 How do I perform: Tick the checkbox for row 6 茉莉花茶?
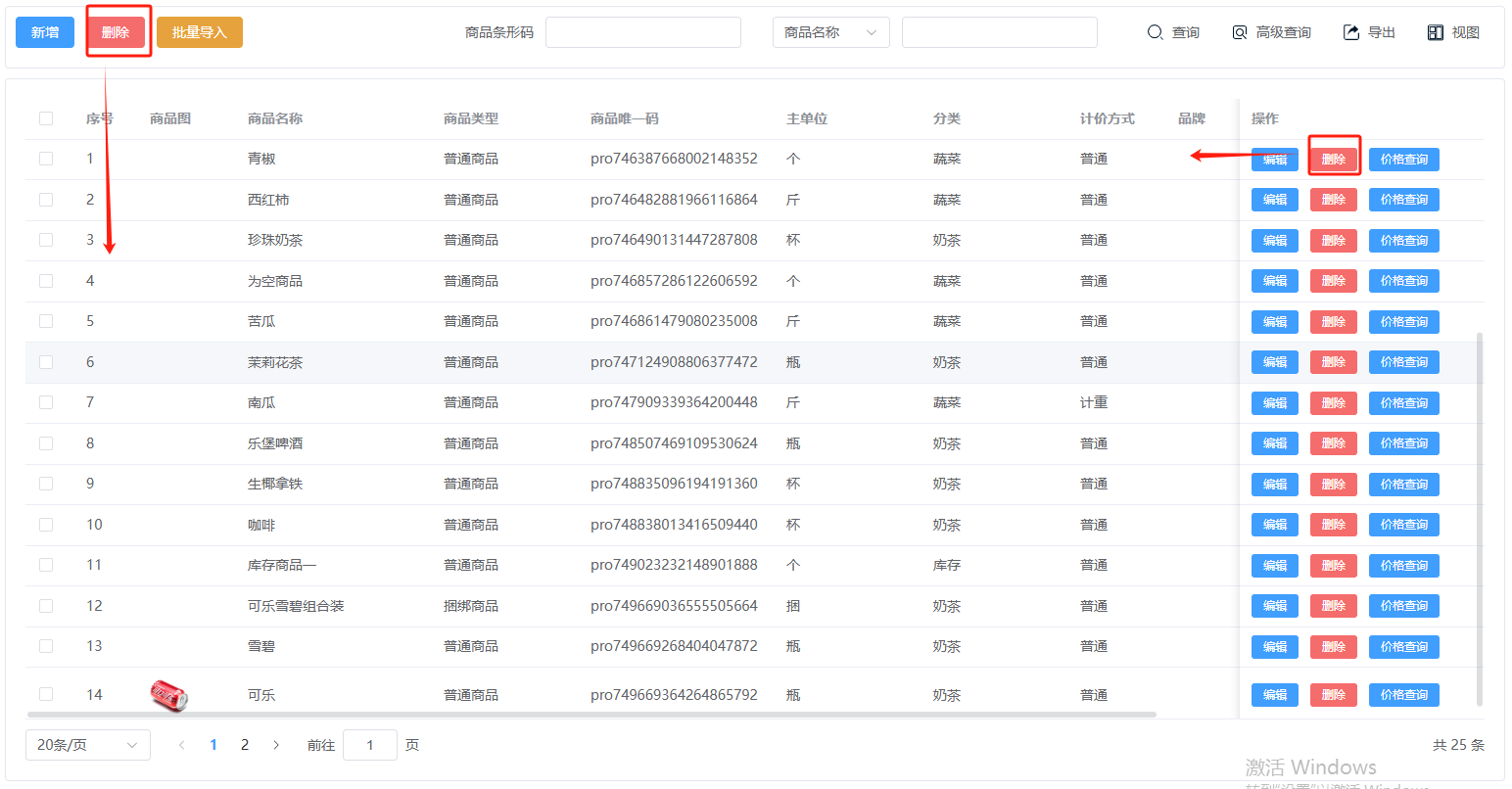click(46, 362)
